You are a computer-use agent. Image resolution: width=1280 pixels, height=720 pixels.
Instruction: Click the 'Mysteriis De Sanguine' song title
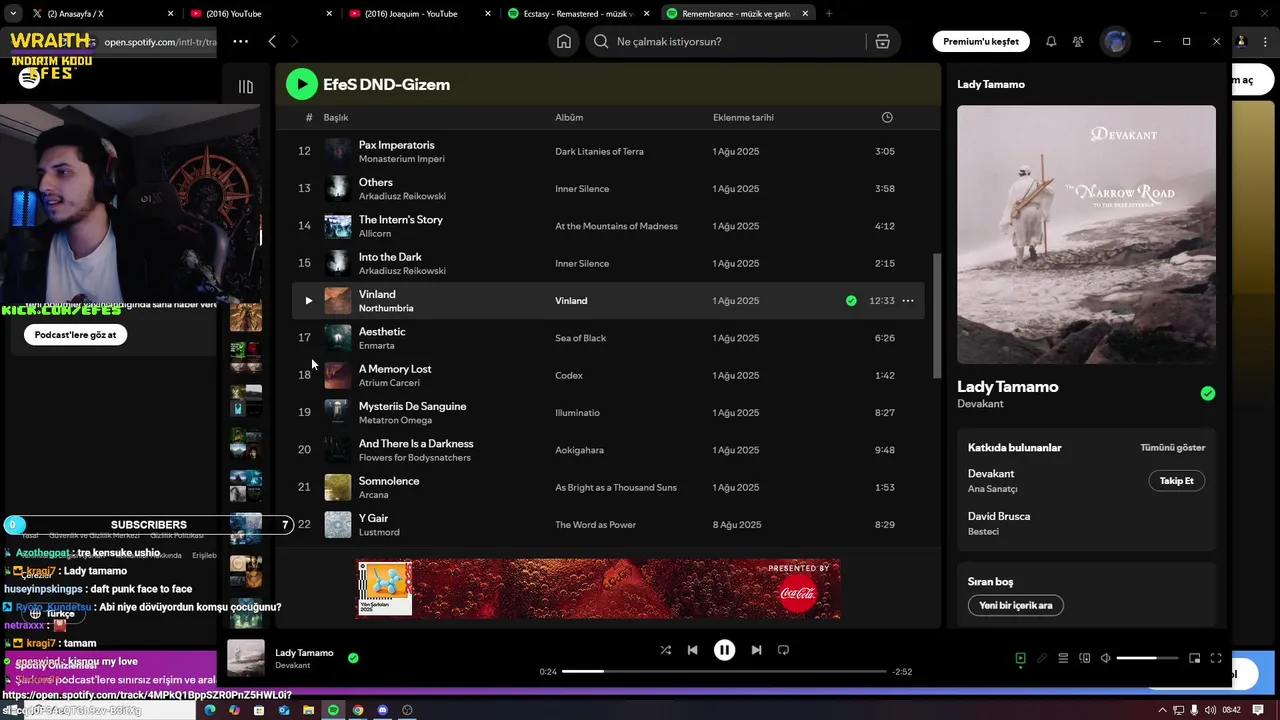point(412,406)
